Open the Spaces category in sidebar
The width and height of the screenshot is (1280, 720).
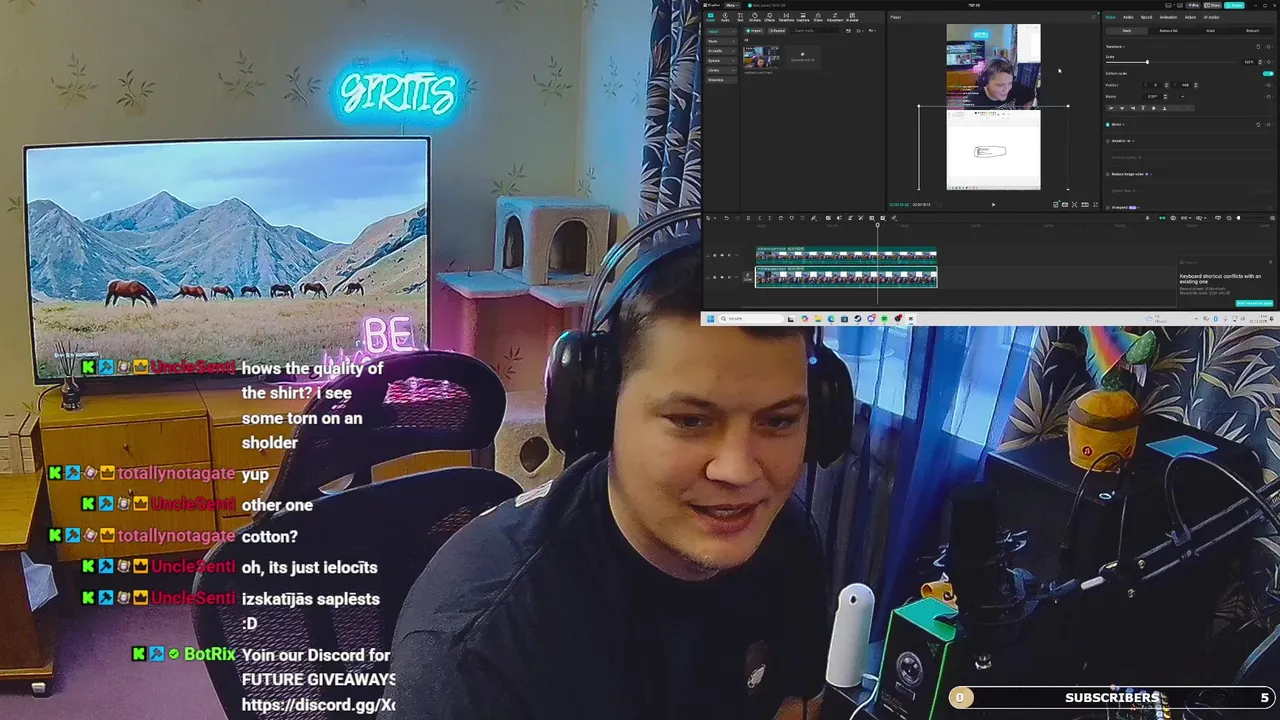721,61
